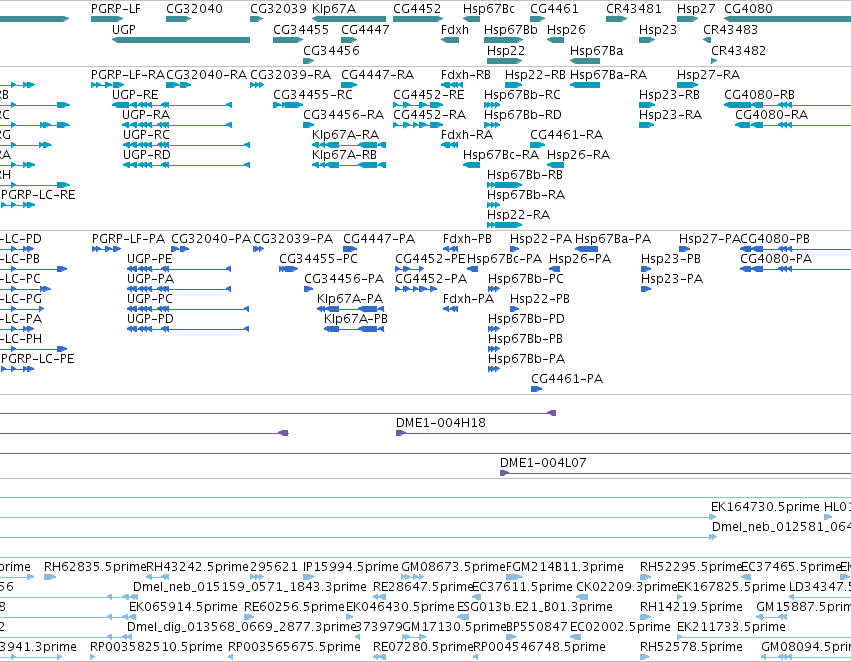This screenshot has height=662, width=851.
Task: Click the Fdxh gene label
Action: [x=454, y=29]
